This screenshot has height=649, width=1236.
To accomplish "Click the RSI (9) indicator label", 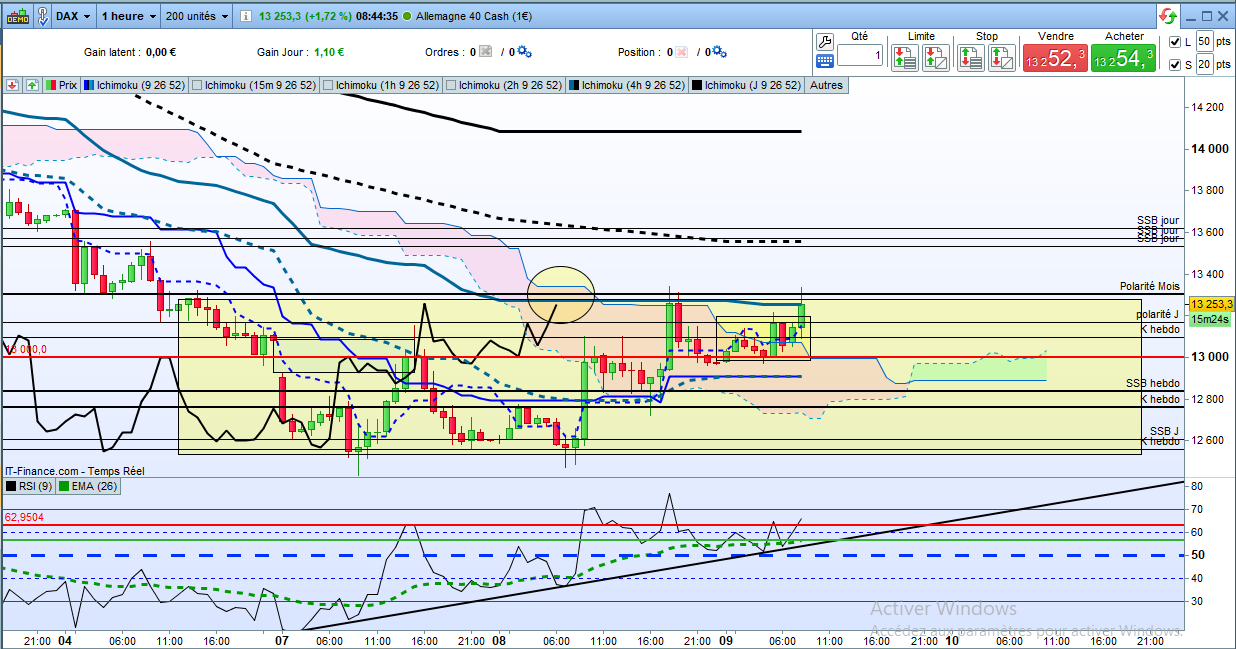I will (28, 486).
